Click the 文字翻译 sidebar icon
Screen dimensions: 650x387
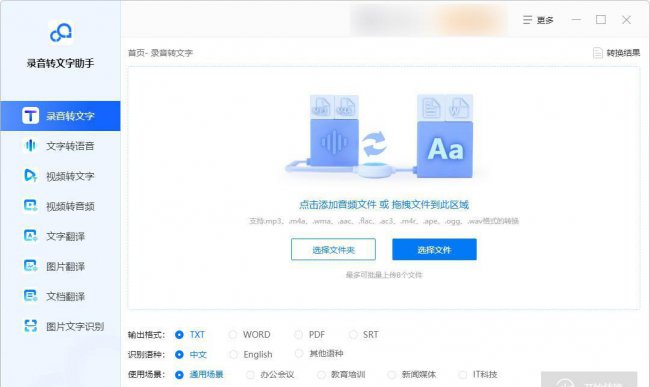point(30,235)
